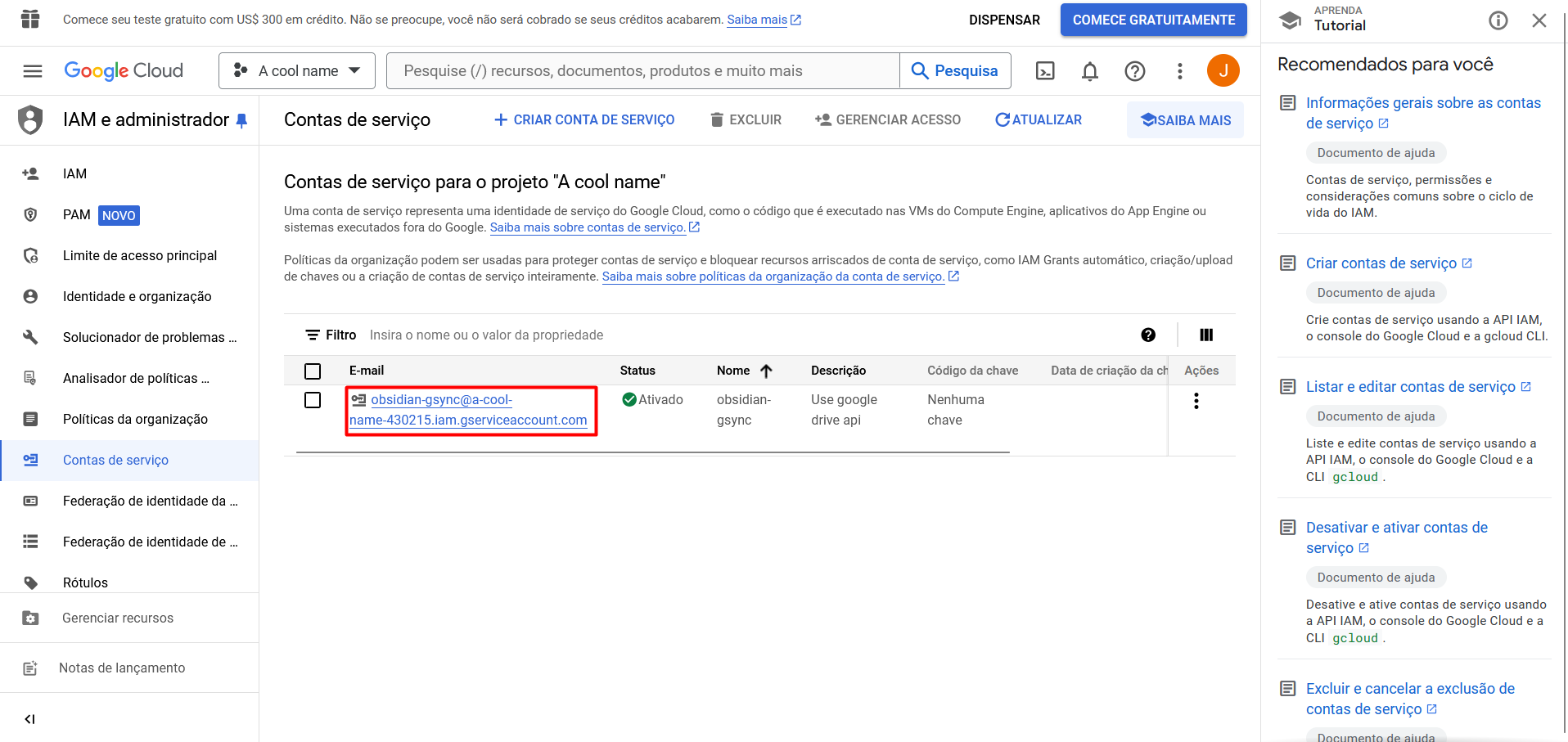Click the filter property input field
Screen dimensions: 1568x742
click(x=745, y=335)
